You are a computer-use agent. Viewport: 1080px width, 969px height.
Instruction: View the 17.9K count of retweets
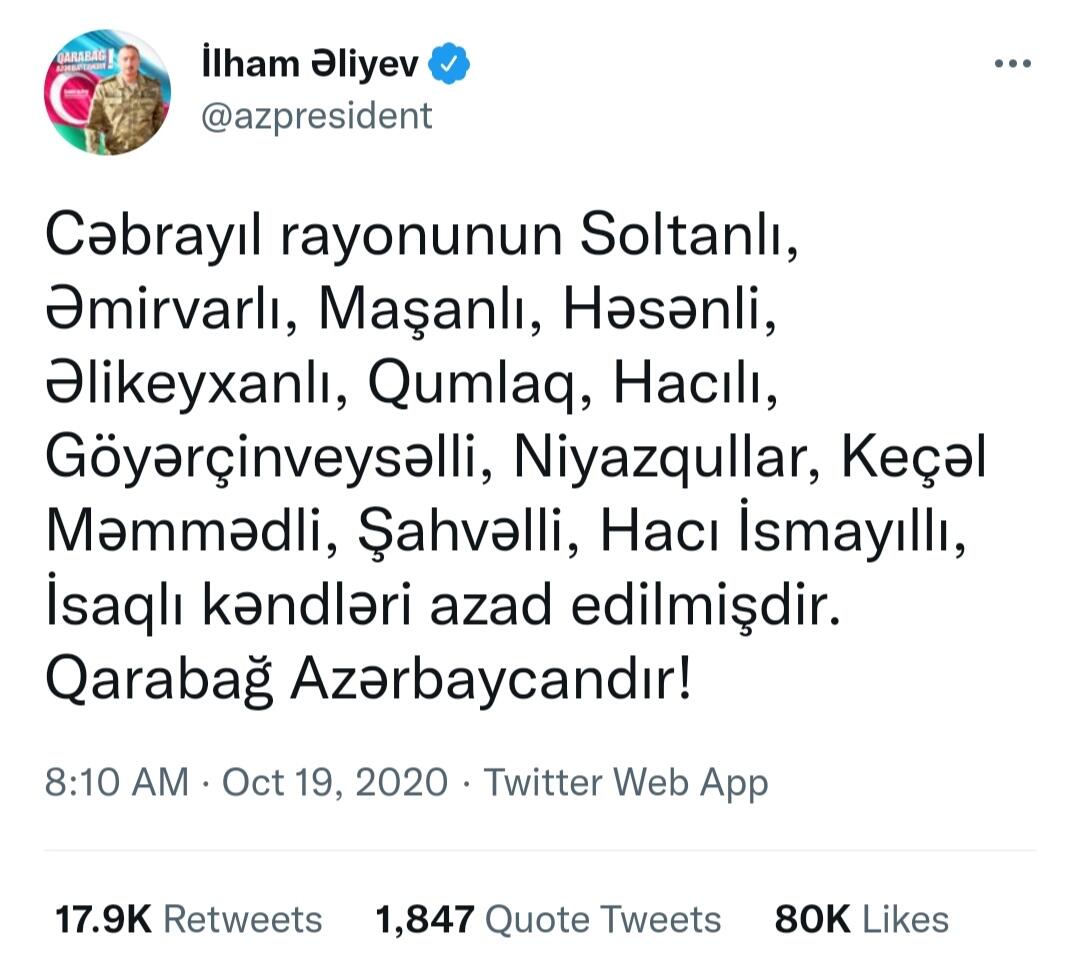tap(103, 919)
